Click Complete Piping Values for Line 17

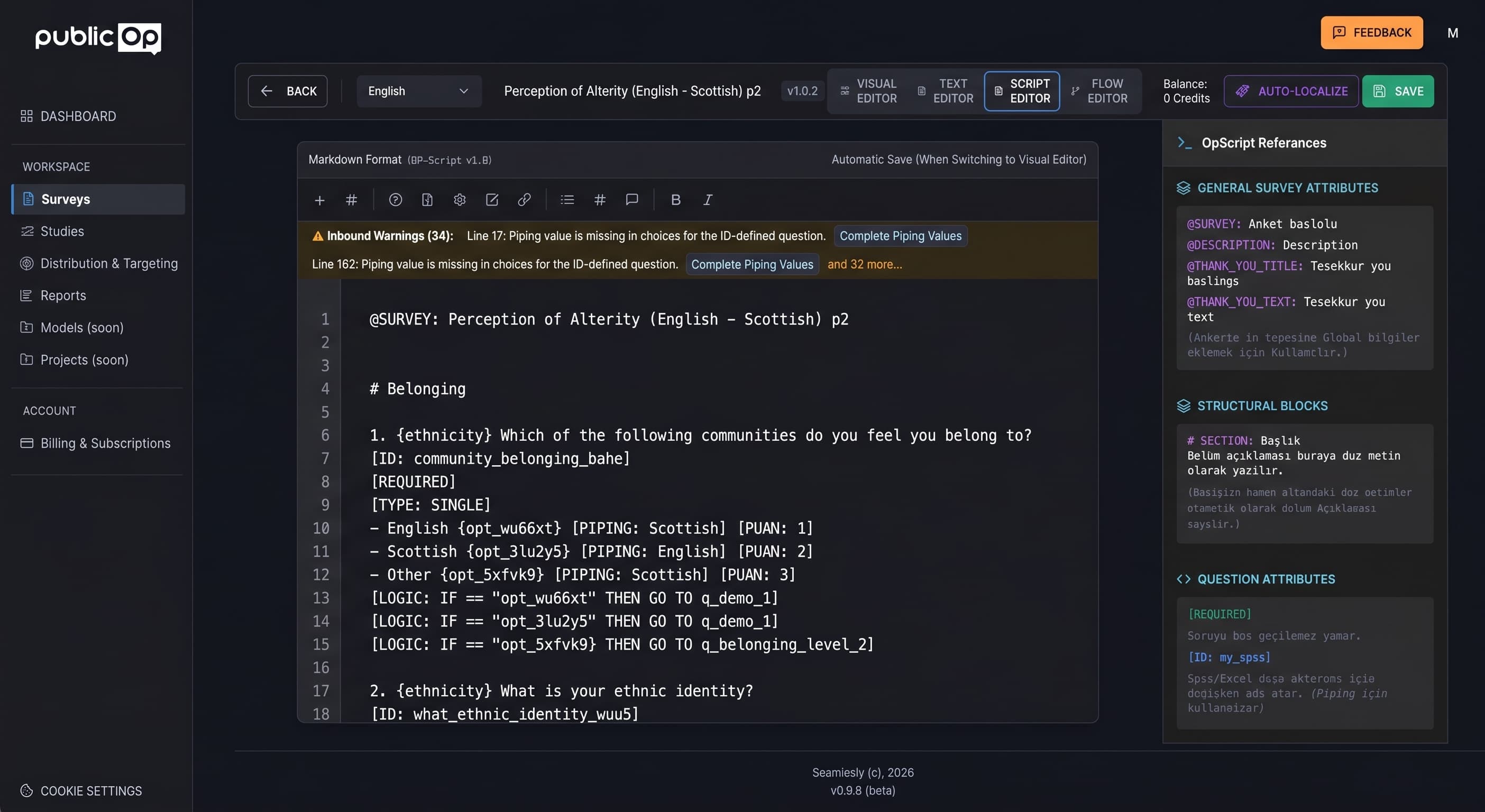[901, 236]
